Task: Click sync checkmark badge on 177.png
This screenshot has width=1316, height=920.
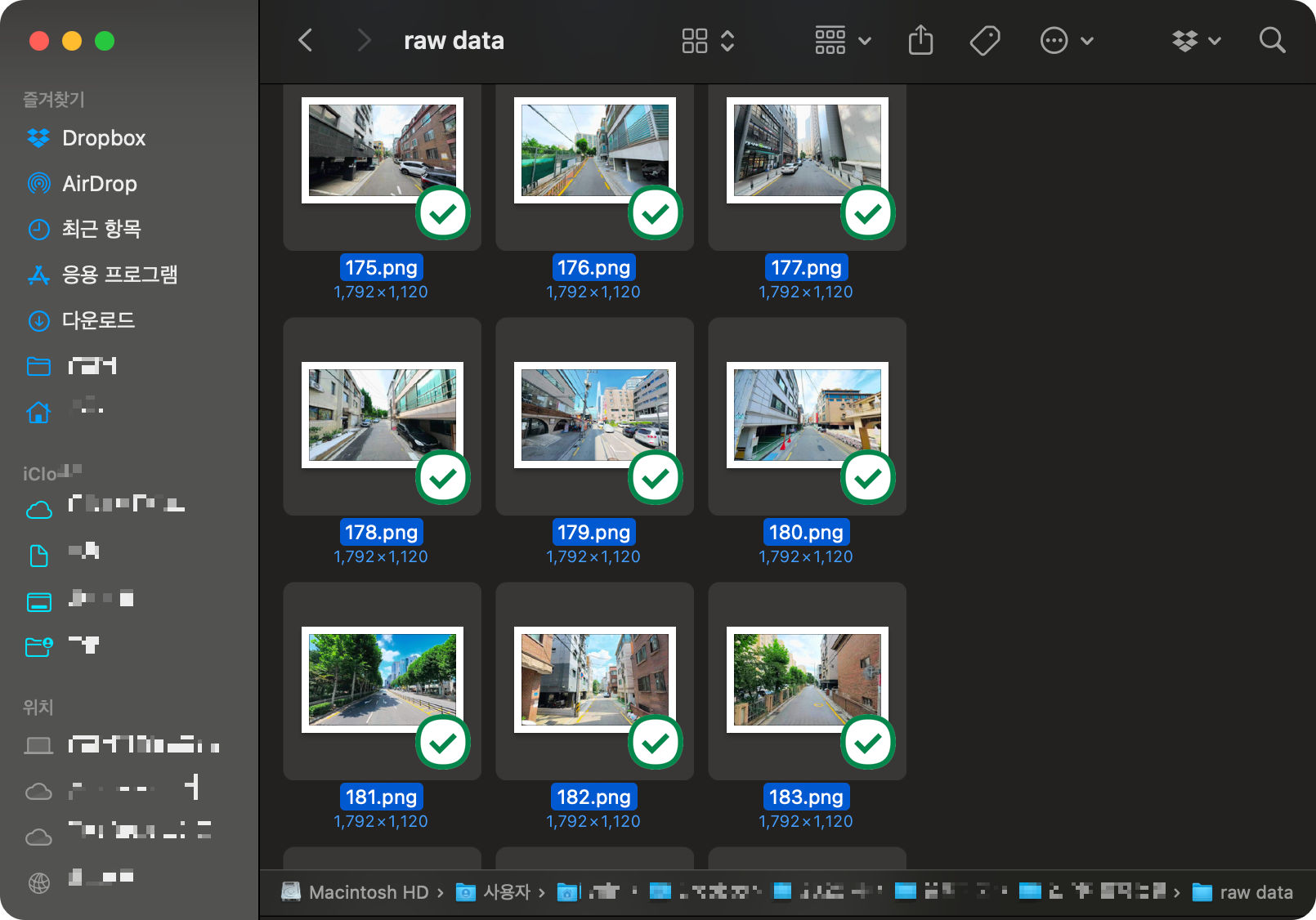Action: point(868,213)
